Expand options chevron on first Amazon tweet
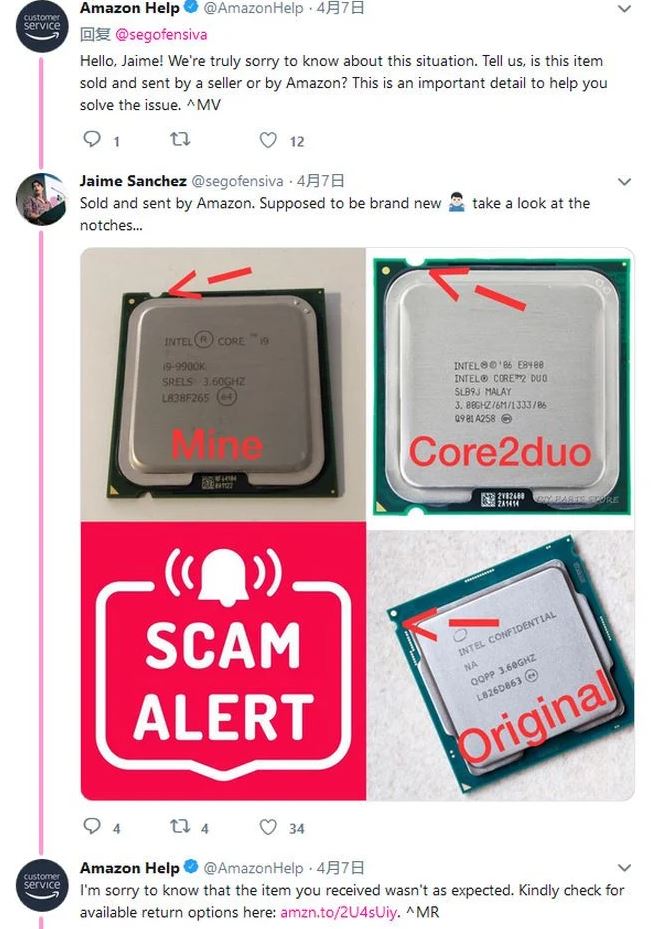This screenshot has height=929, width=672. [625, 9]
